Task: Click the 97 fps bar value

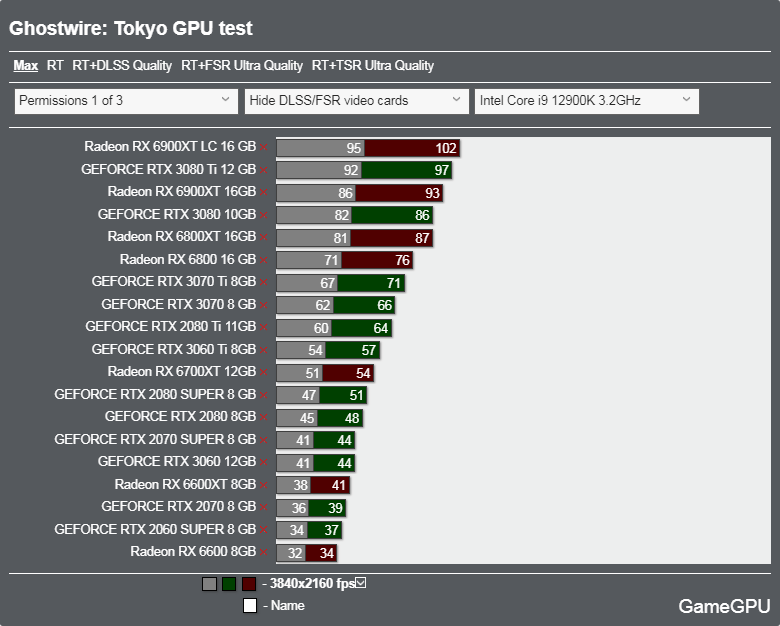Action: 442,171
